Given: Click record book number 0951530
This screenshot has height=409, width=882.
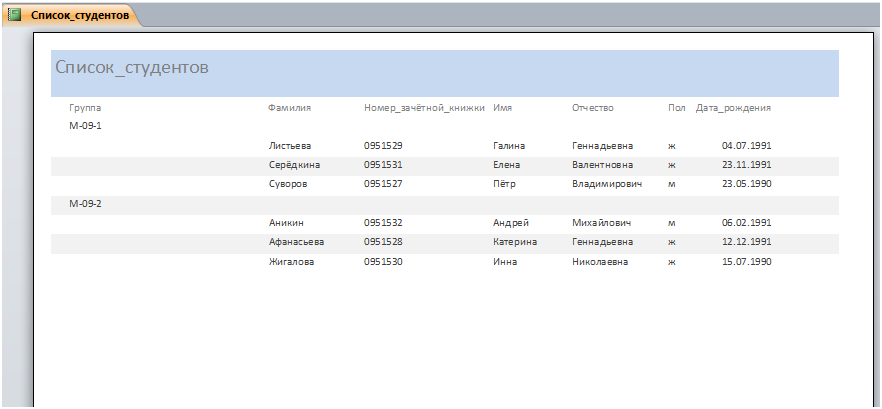Looking at the screenshot, I should (383, 262).
